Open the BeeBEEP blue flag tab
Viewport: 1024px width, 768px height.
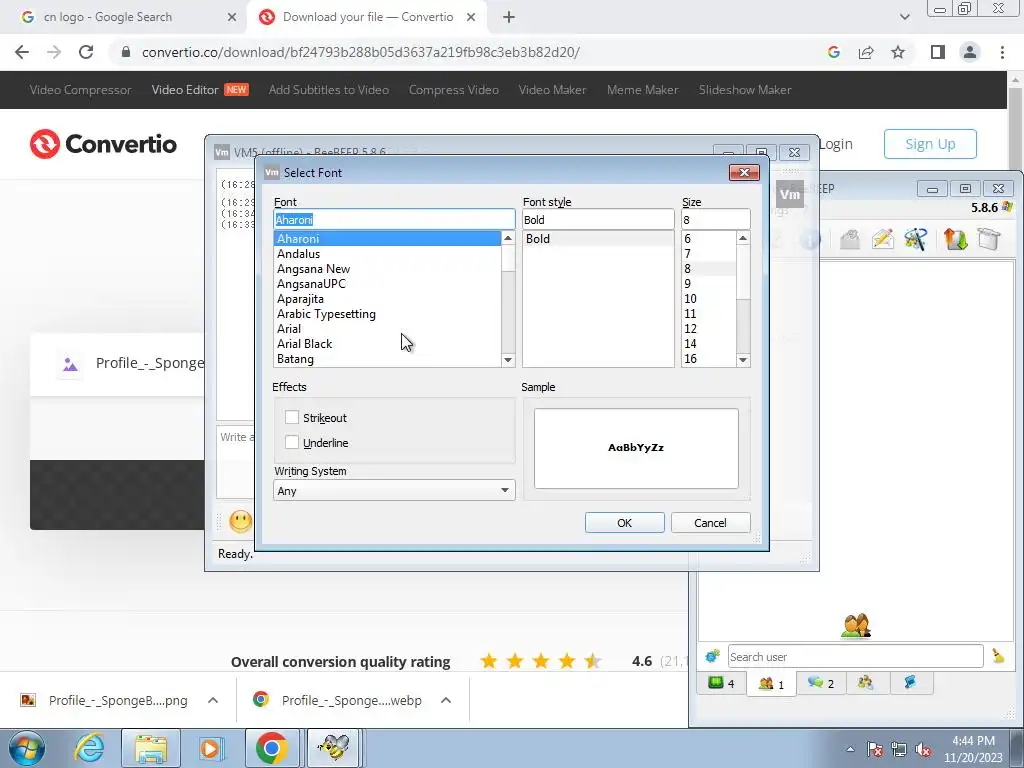pyautogui.click(x=910, y=683)
